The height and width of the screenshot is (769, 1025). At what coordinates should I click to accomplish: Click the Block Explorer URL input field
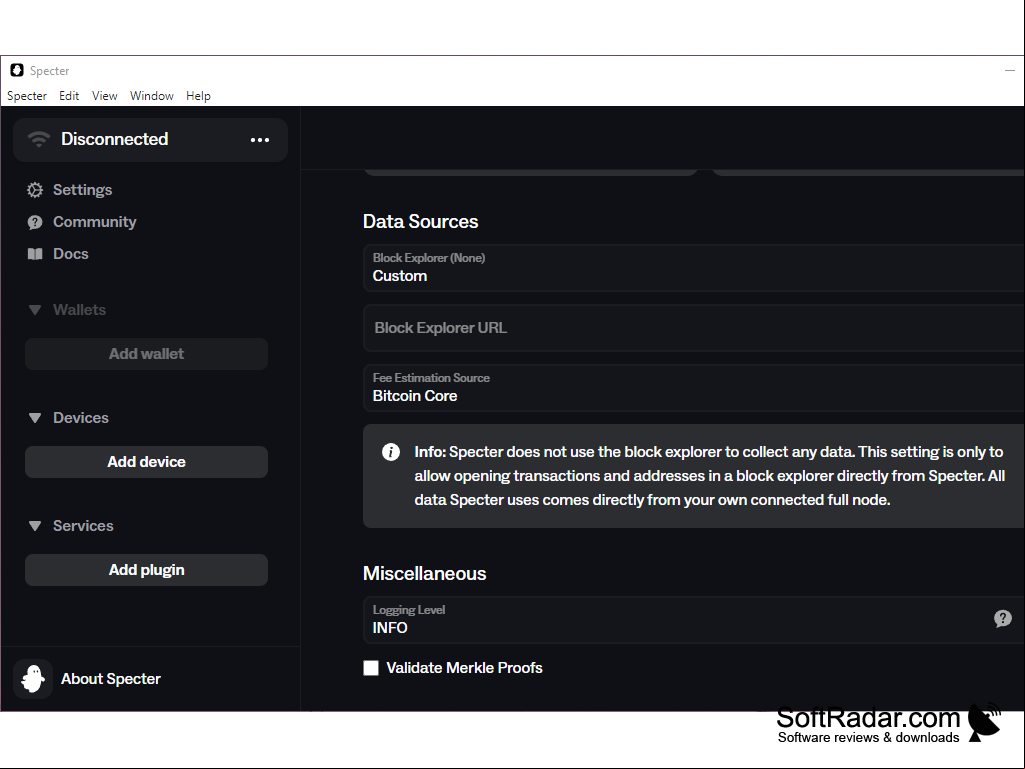694,328
